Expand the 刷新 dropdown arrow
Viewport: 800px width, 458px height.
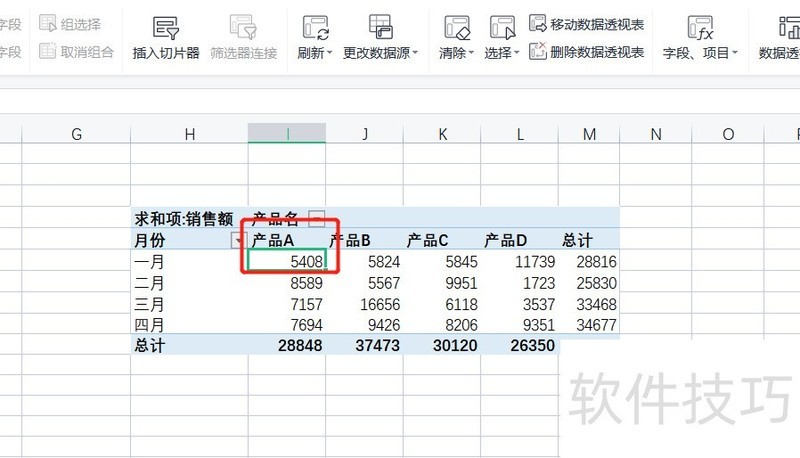330,53
